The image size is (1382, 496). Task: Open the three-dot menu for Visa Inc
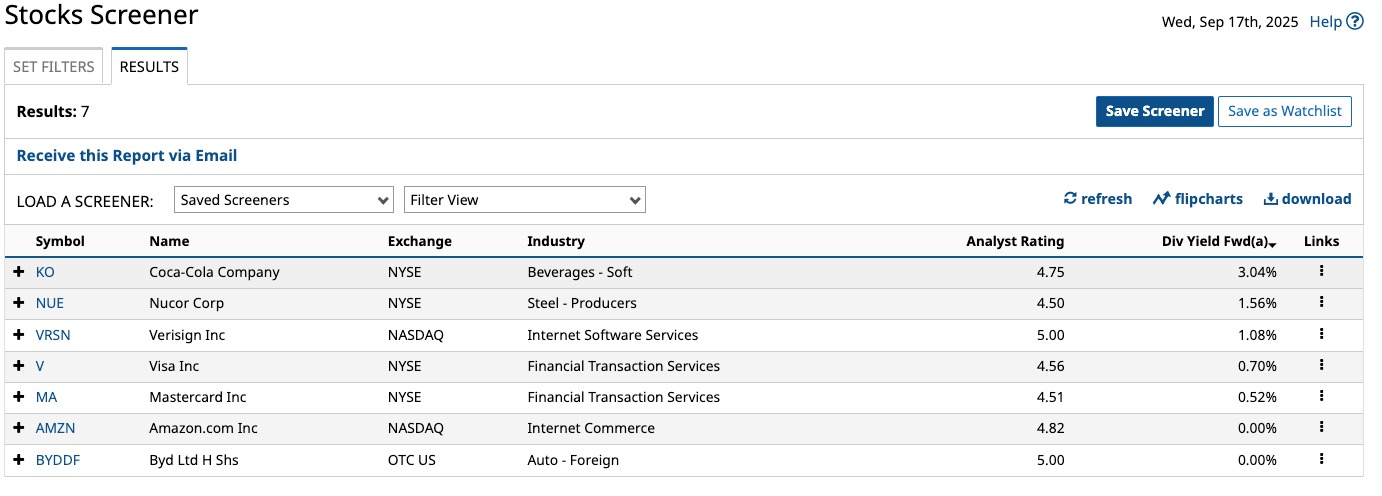click(1321, 365)
